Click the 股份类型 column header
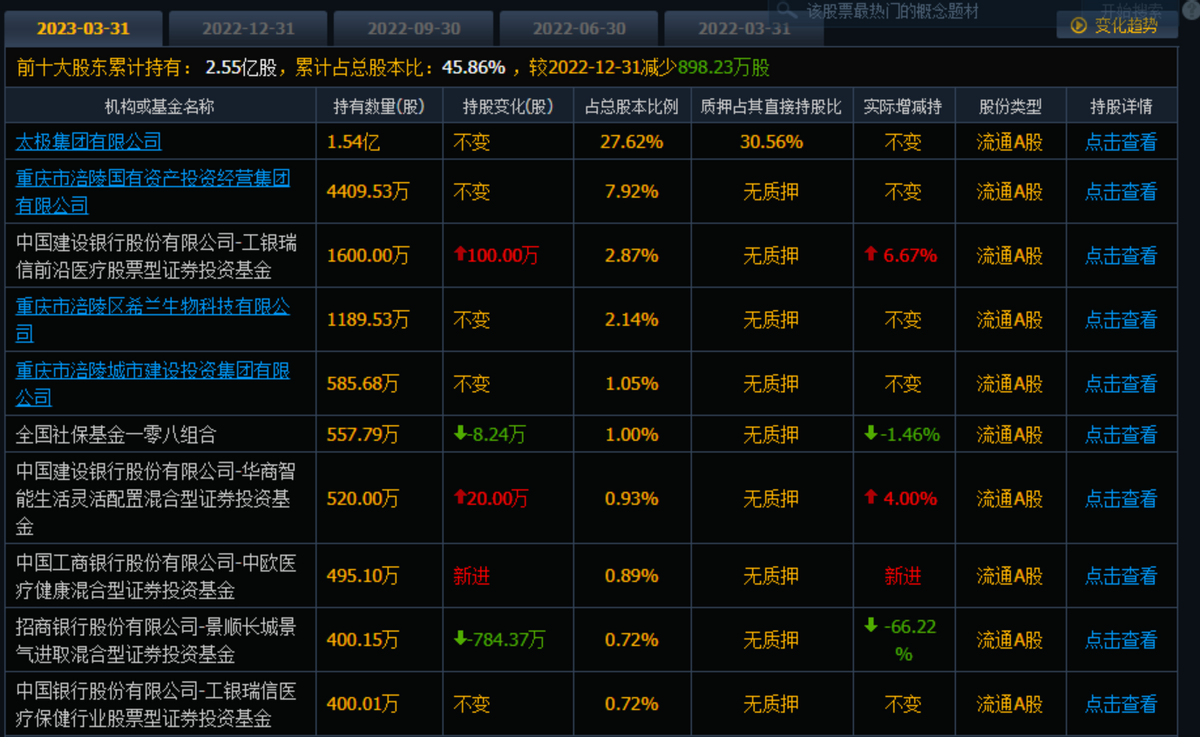 click(x=1009, y=106)
